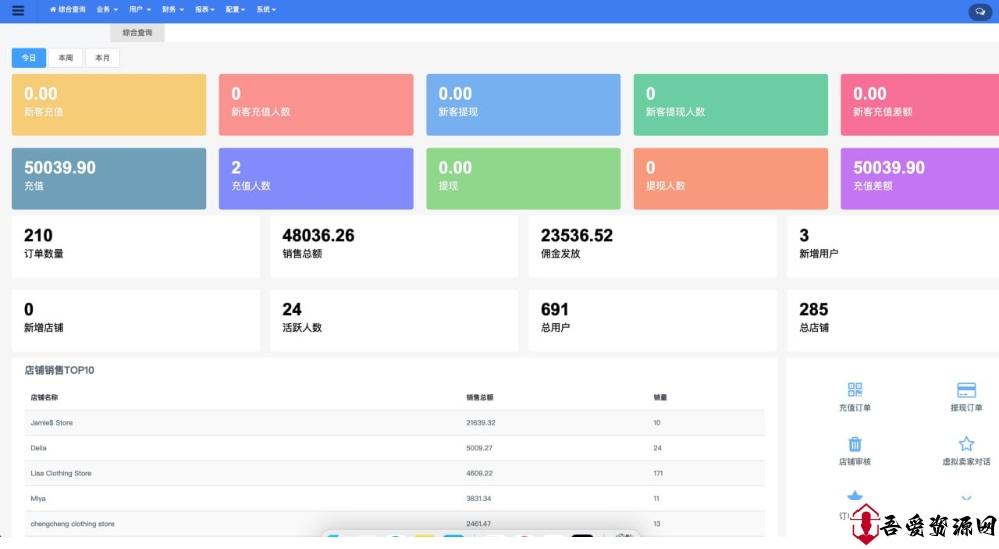Viewport: 999px width, 549px height.
Task: Click the 充值订单 QR code icon
Action: 854,390
